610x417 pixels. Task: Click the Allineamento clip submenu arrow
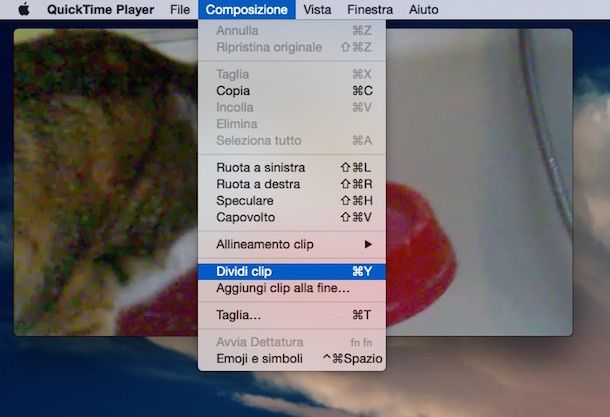[368, 244]
